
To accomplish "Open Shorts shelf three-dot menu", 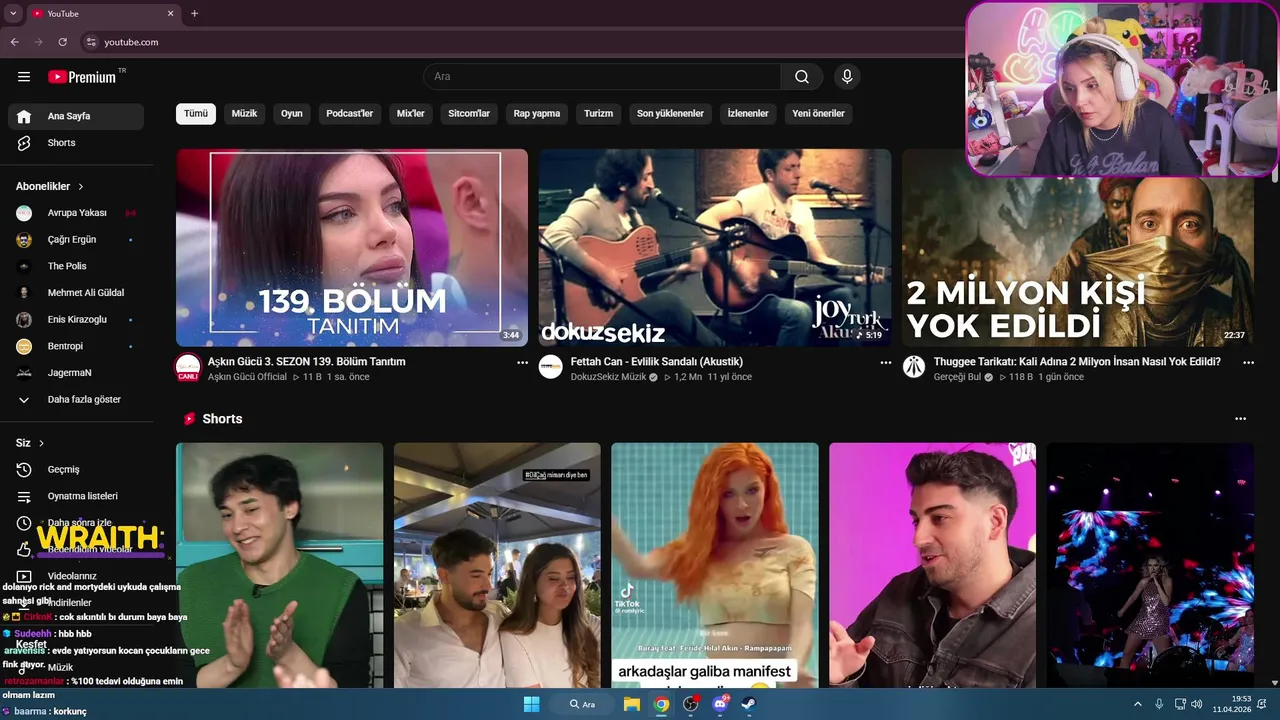I will (1240, 419).
